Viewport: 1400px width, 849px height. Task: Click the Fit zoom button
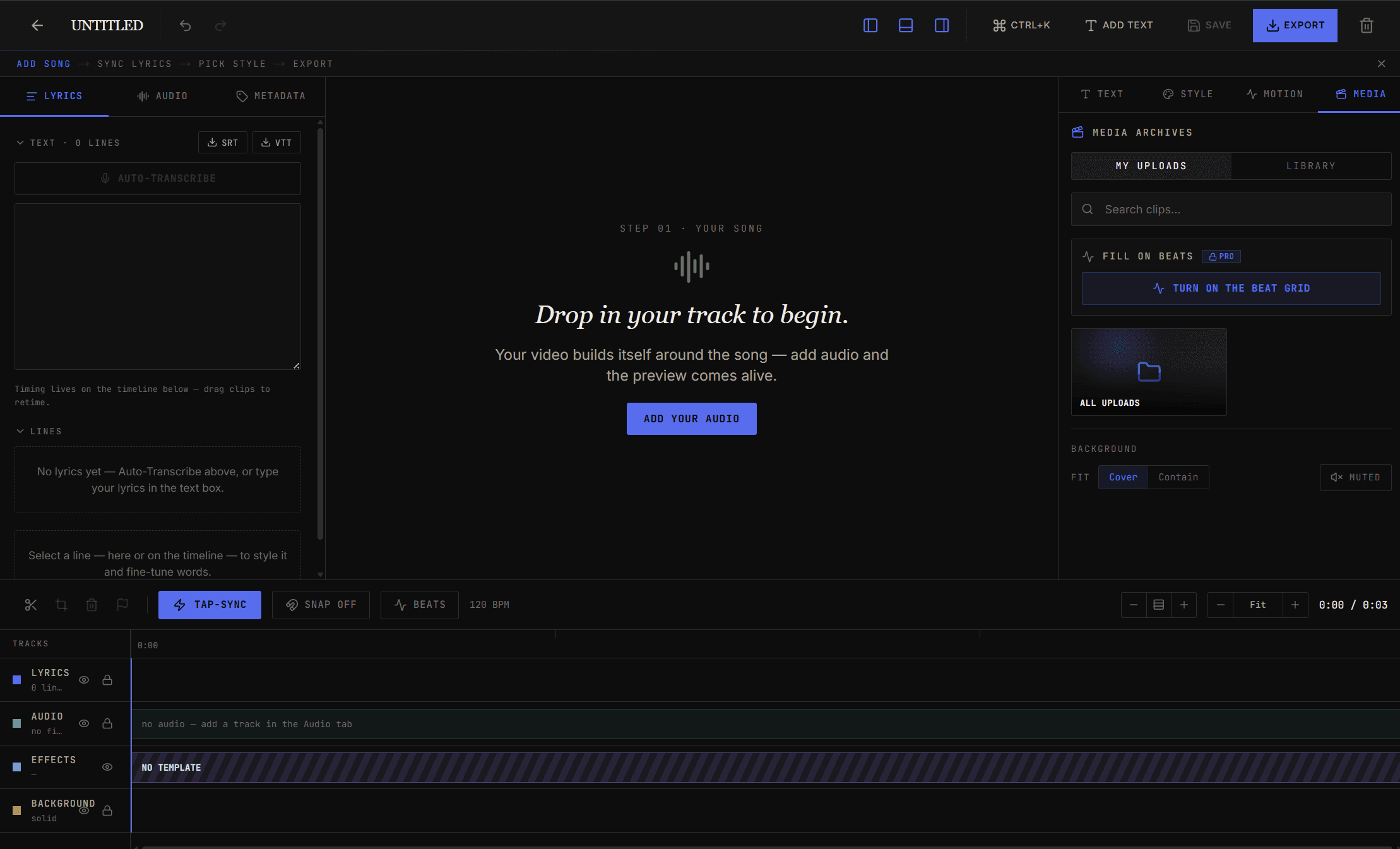point(1258,605)
